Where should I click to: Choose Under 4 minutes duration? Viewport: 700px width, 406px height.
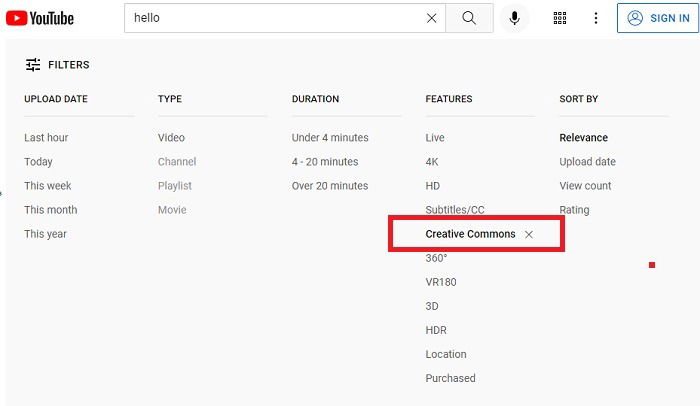click(330, 138)
